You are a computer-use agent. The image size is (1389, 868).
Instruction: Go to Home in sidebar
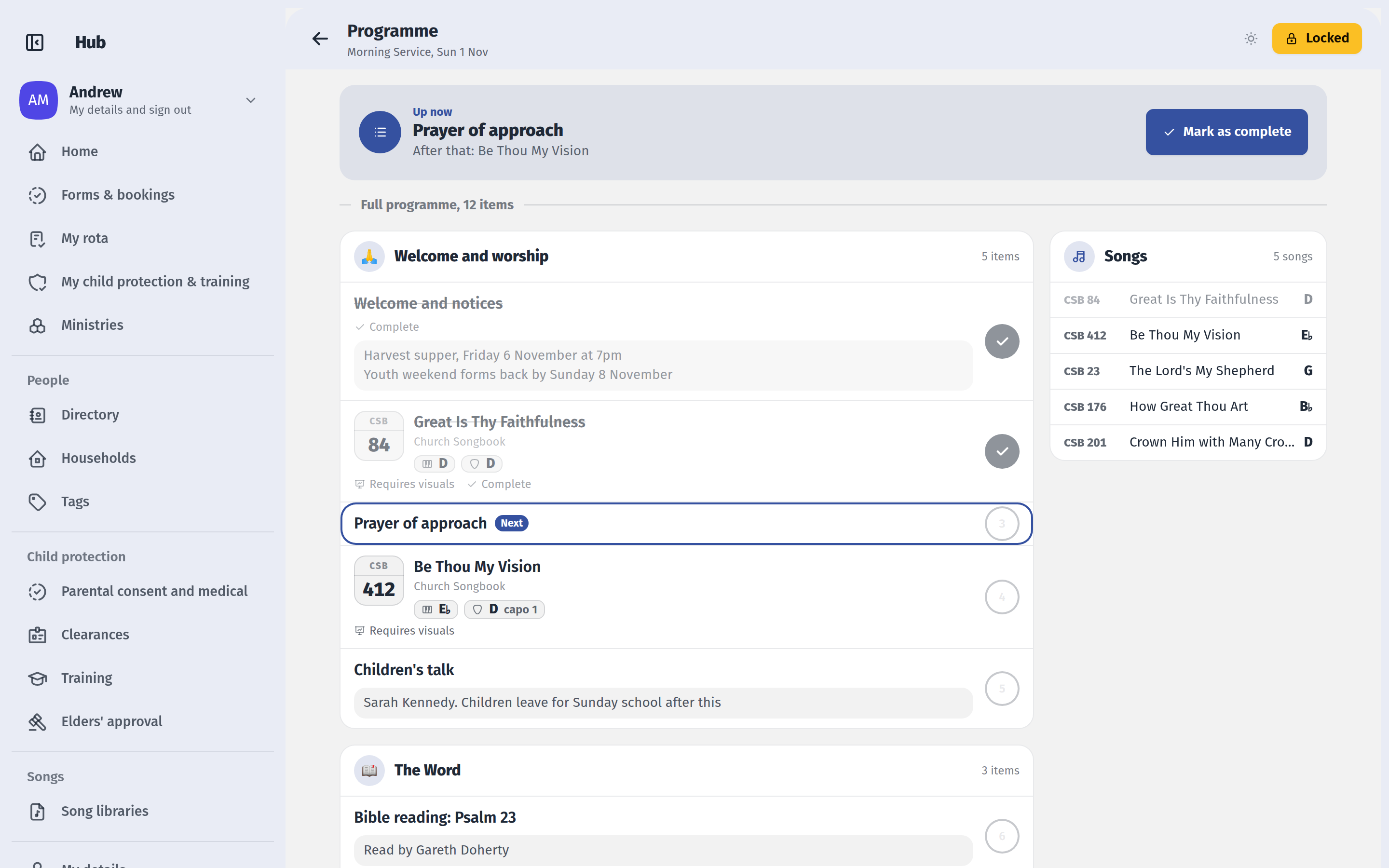point(142,151)
